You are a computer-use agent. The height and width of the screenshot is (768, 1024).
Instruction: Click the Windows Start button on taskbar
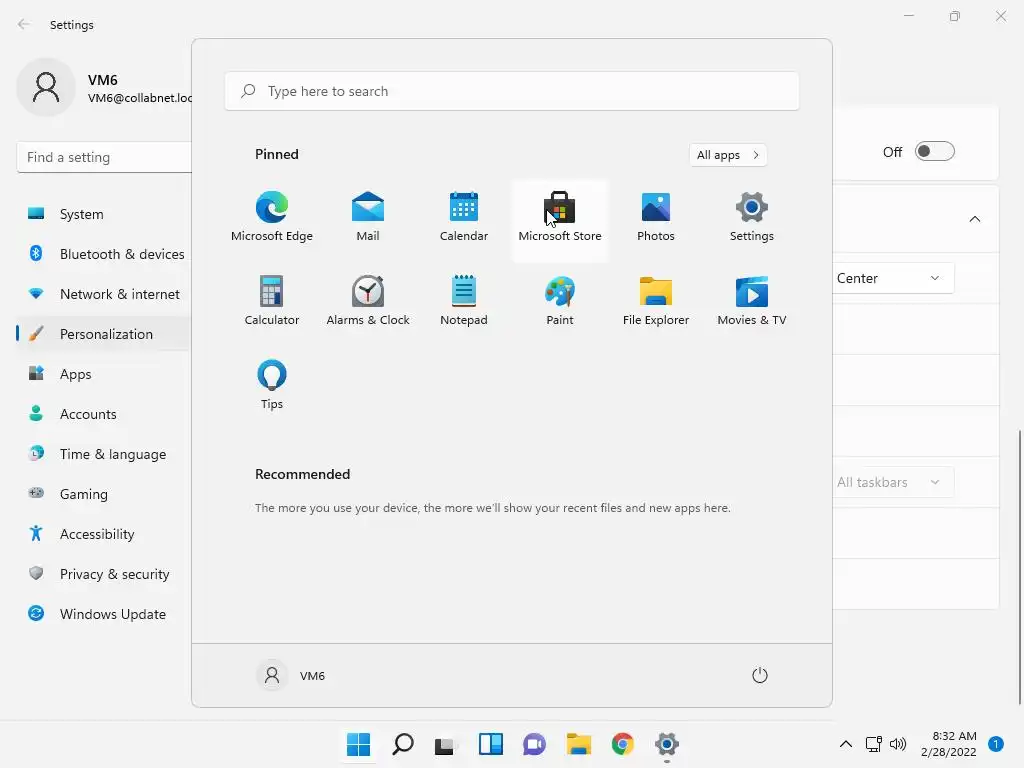coord(359,744)
